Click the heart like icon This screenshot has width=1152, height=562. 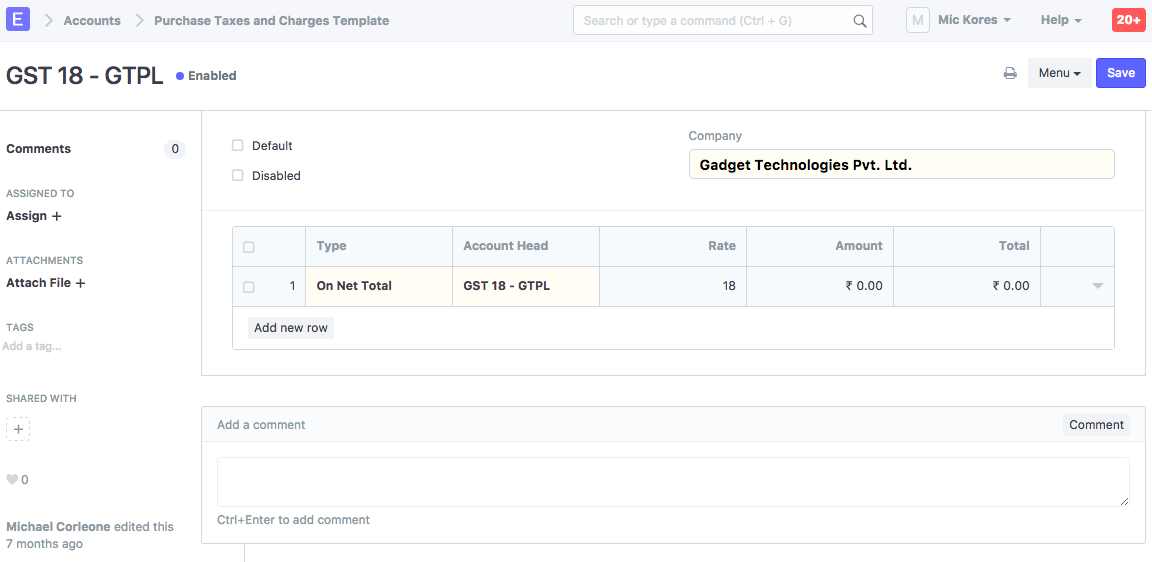[x=12, y=480]
